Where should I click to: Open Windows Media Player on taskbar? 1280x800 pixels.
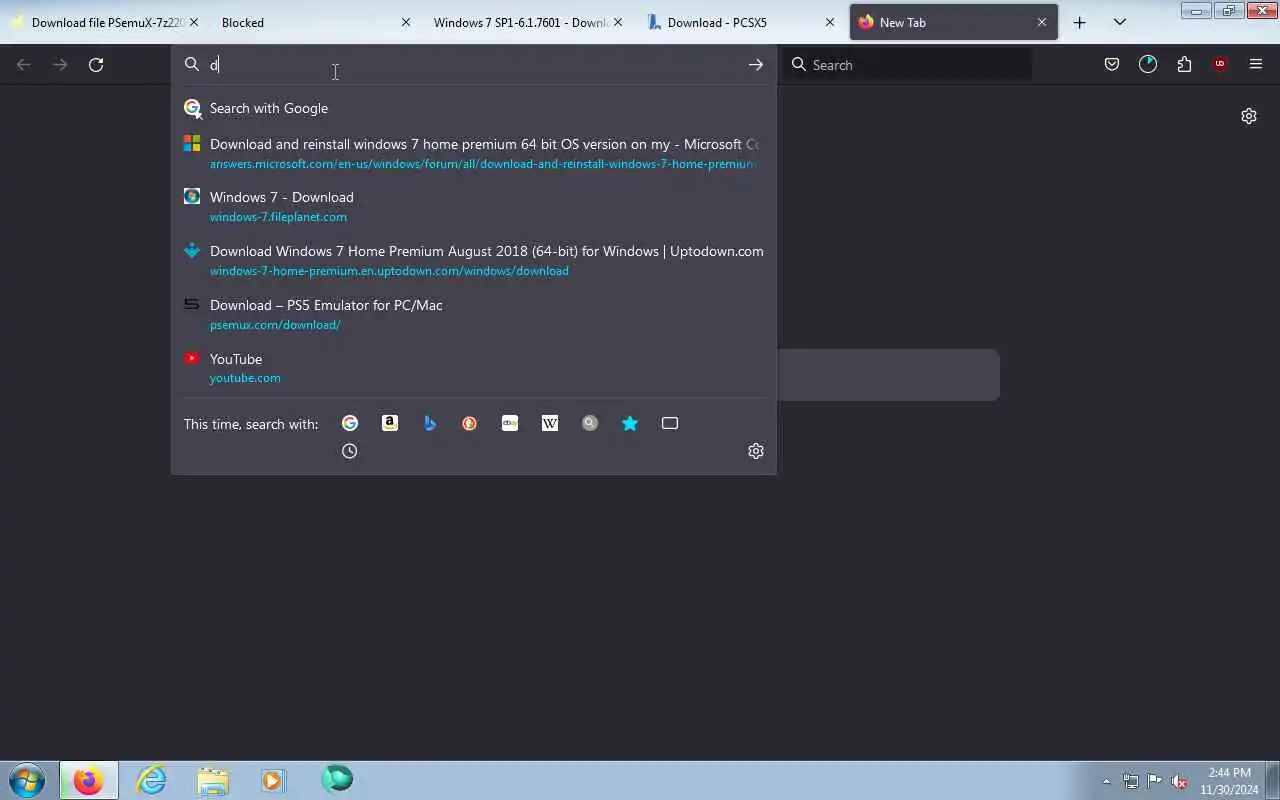[x=273, y=780]
